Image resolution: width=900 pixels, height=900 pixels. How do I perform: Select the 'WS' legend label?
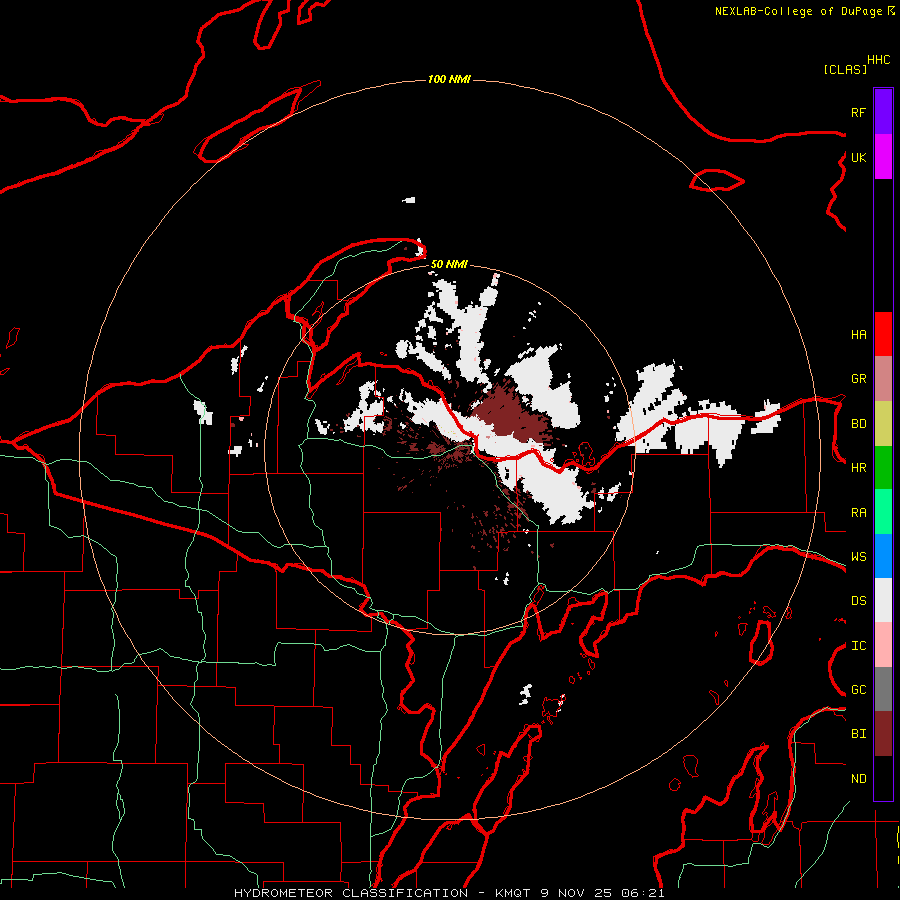858,557
